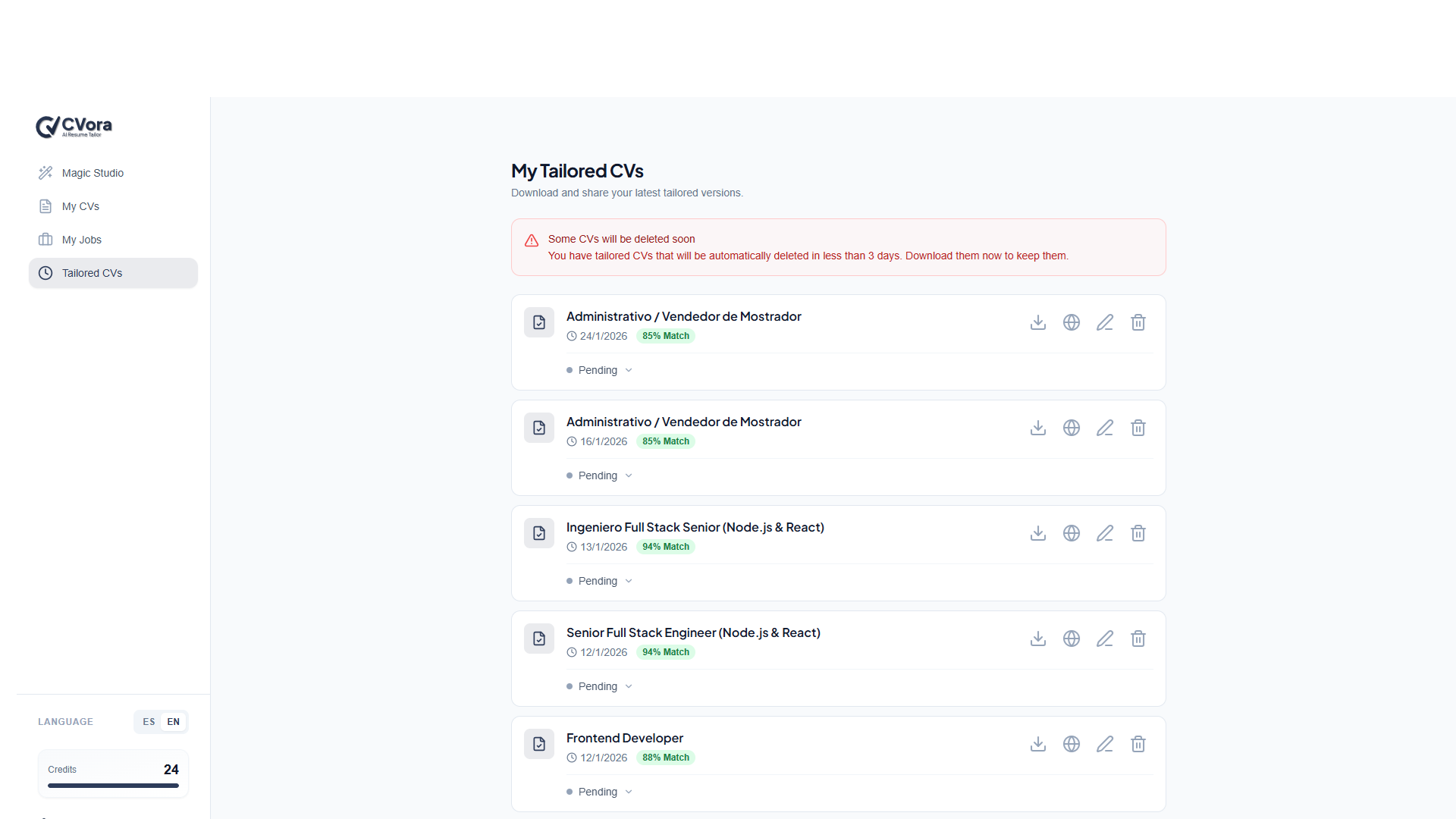Viewport: 1456px width, 819px height.
Task: Click the briefcase icon next to My Jobs
Action: [x=46, y=239]
